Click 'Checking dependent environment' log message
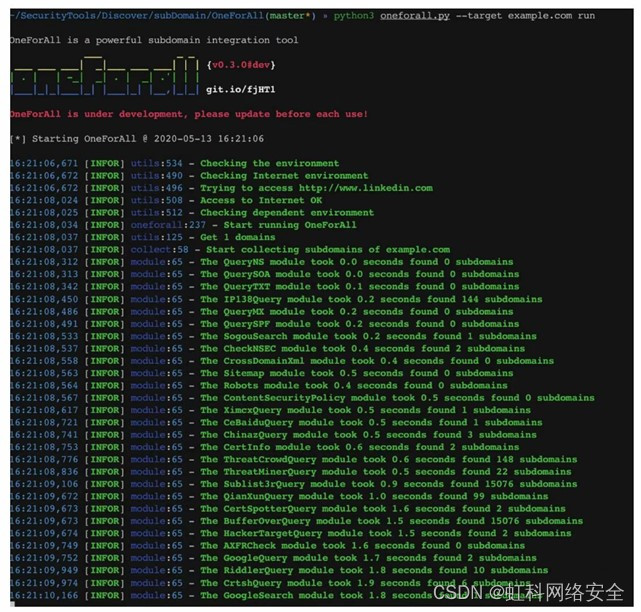 (287, 213)
